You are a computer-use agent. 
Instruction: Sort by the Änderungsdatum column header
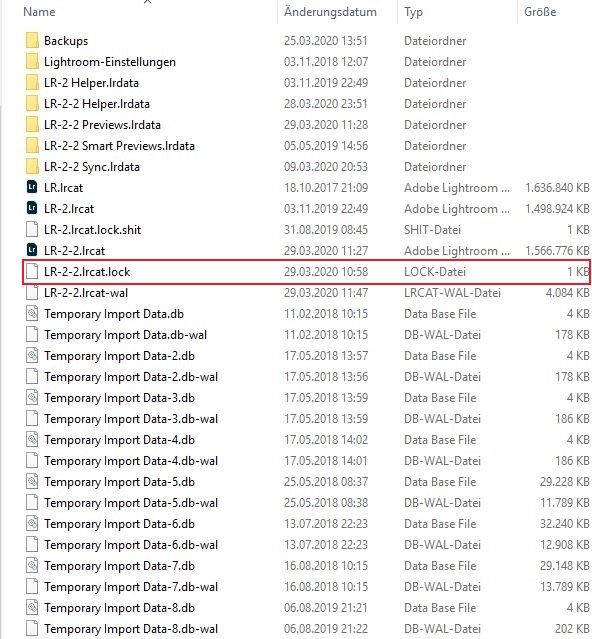point(330,11)
